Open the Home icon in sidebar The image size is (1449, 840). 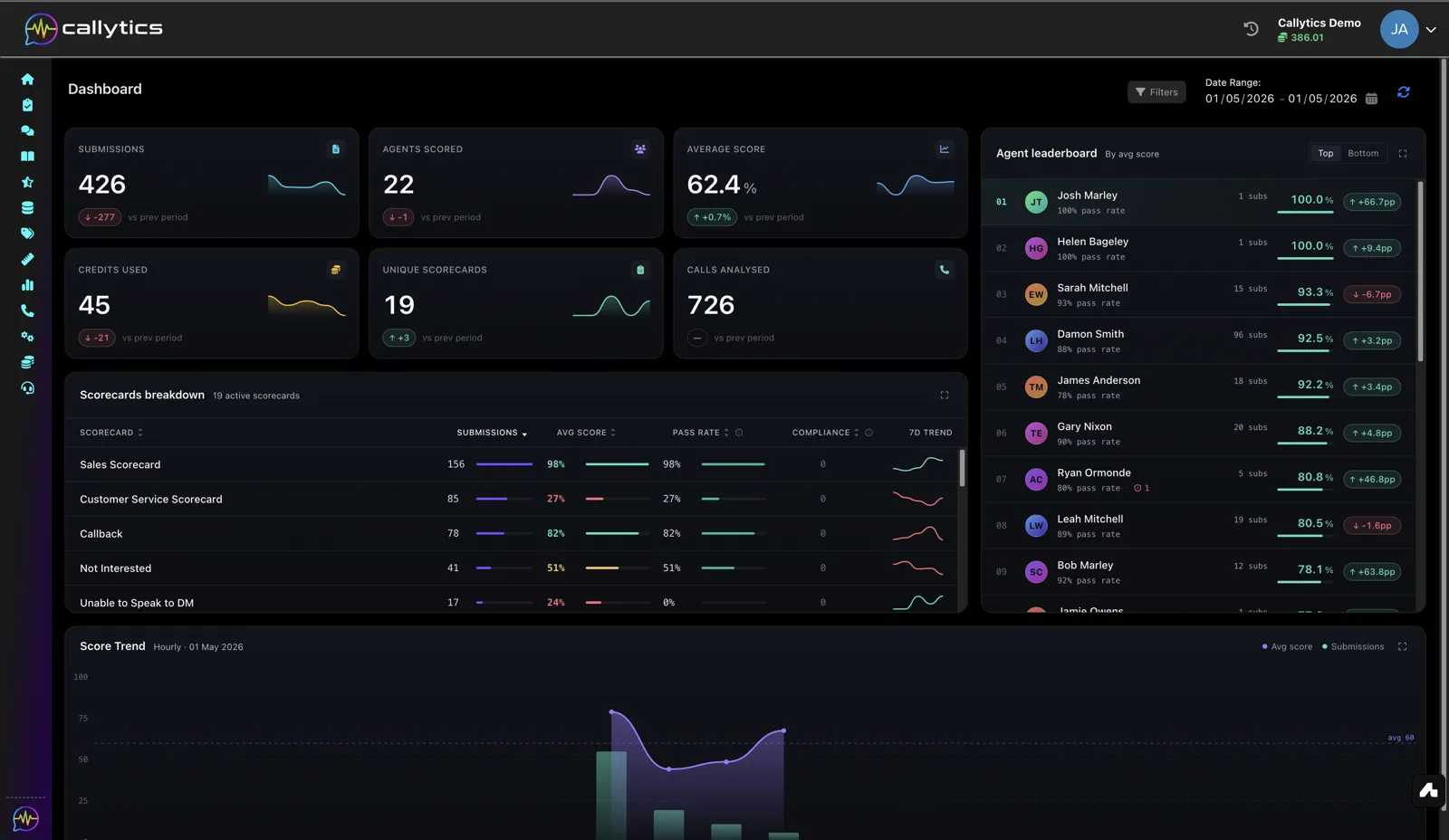(27, 80)
